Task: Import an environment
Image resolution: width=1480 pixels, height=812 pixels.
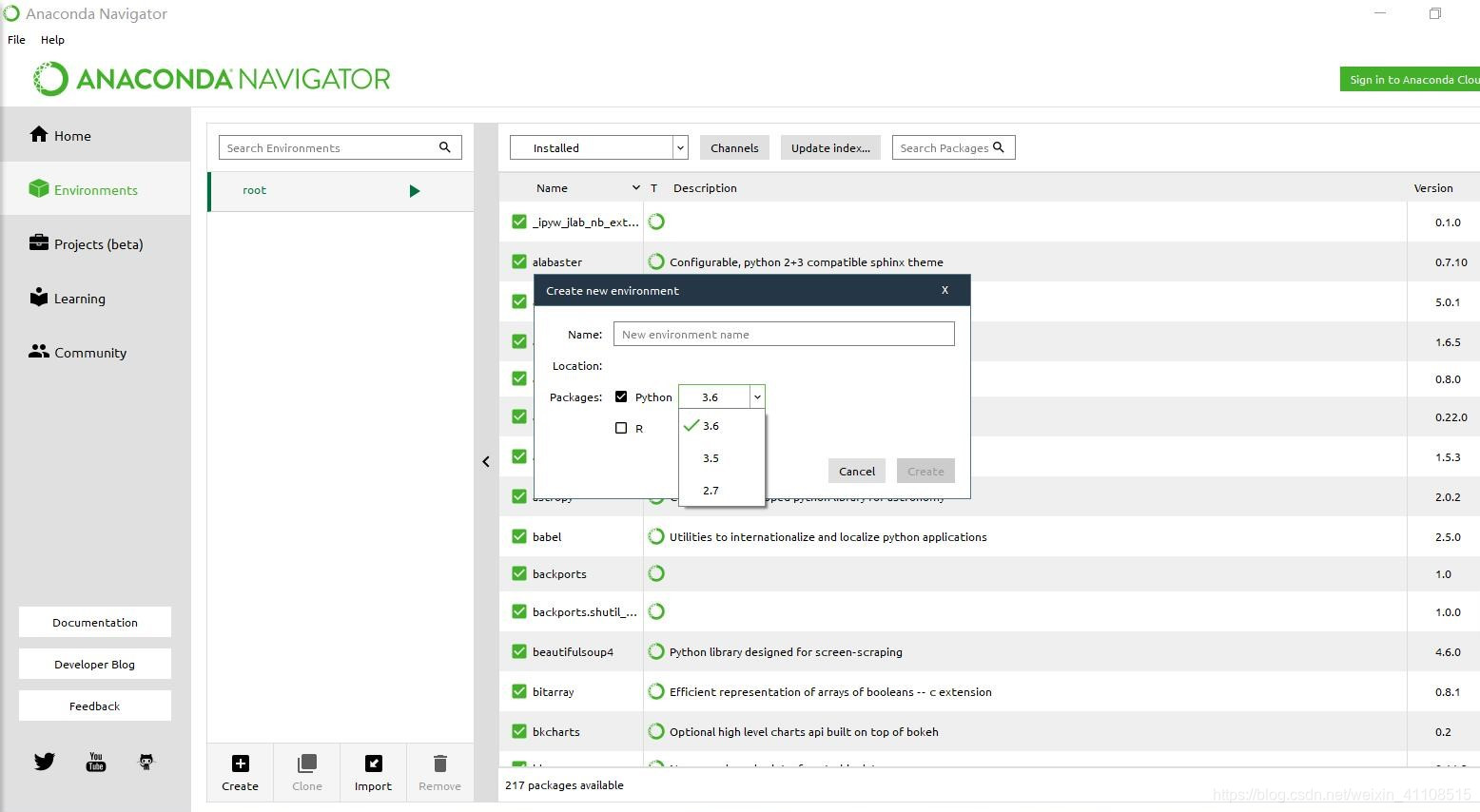Action: click(373, 772)
